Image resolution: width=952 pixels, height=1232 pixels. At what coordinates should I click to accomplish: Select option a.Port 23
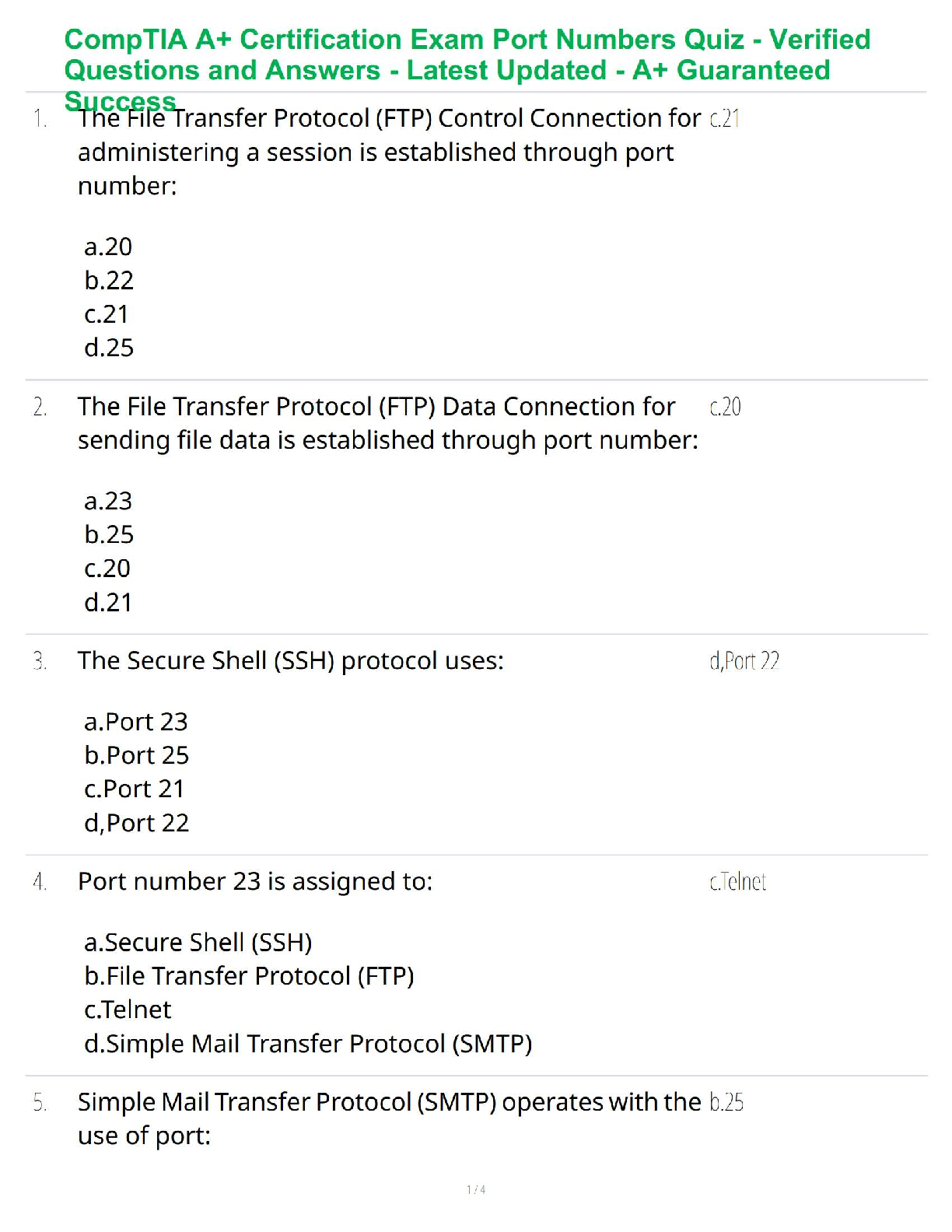point(136,722)
